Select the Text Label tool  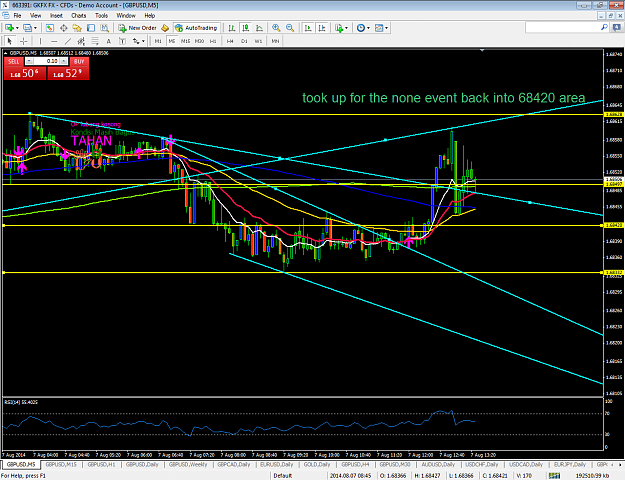click(x=122, y=41)
